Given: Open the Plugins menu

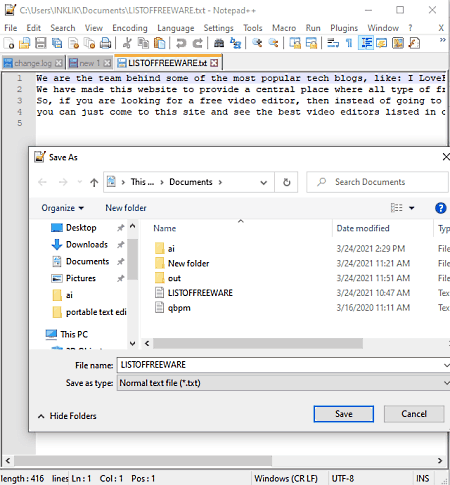Looking at the screenshot, I should click(x=344, y=28).
